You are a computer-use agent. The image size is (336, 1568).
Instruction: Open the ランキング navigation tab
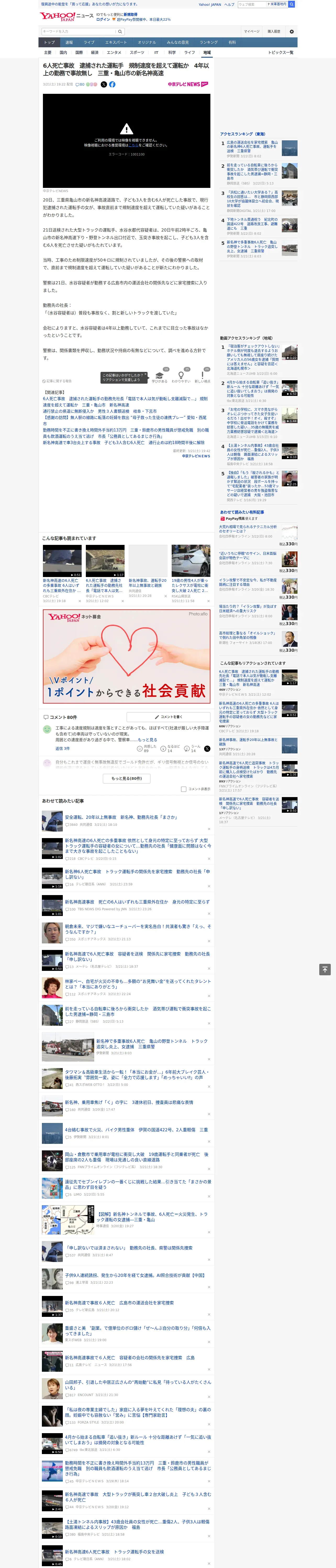(x=209, y=43)
